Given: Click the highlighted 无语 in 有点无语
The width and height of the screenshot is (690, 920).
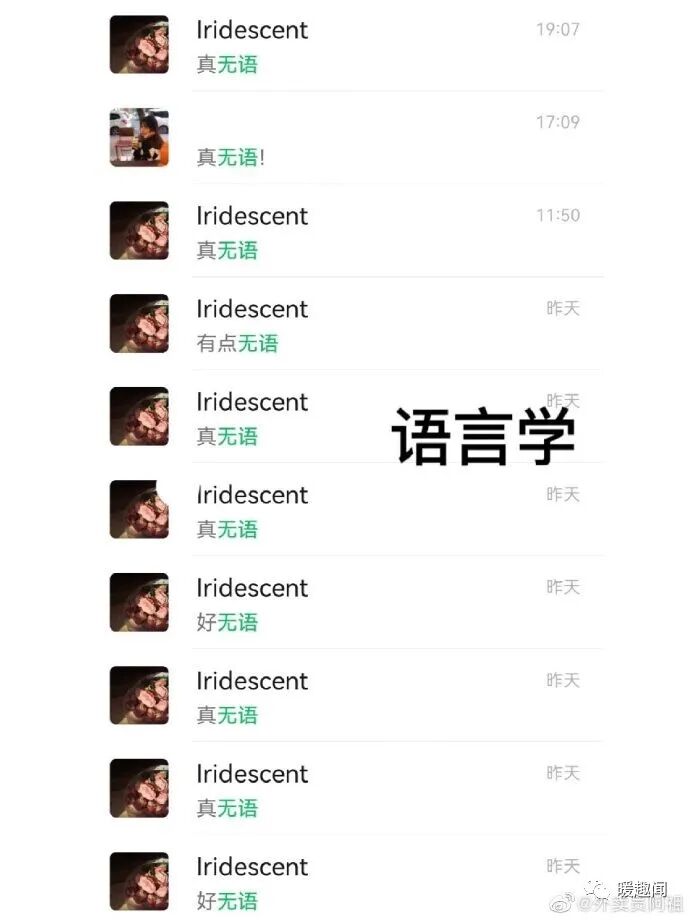Looking at the screenshot, I should click(x=258, y=343).
